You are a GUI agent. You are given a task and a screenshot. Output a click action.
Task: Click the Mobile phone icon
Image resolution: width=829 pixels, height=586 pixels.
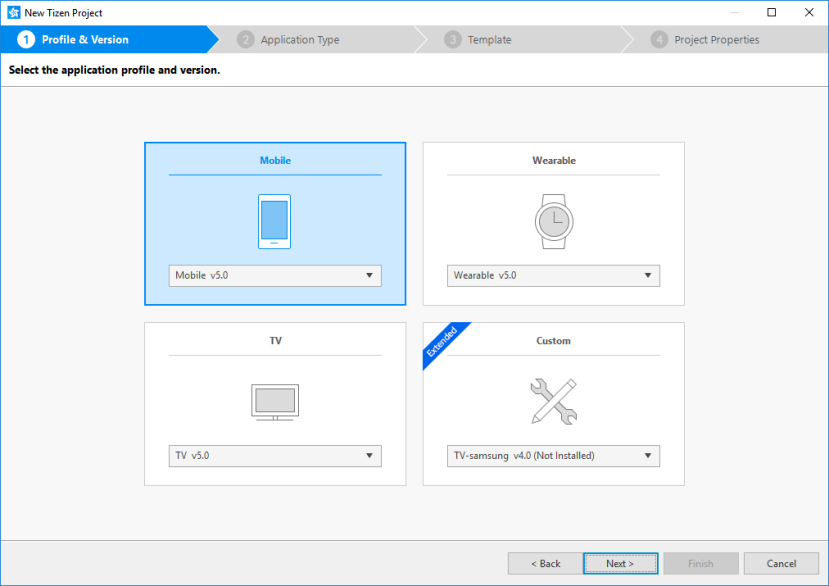(x=274, y=220)
